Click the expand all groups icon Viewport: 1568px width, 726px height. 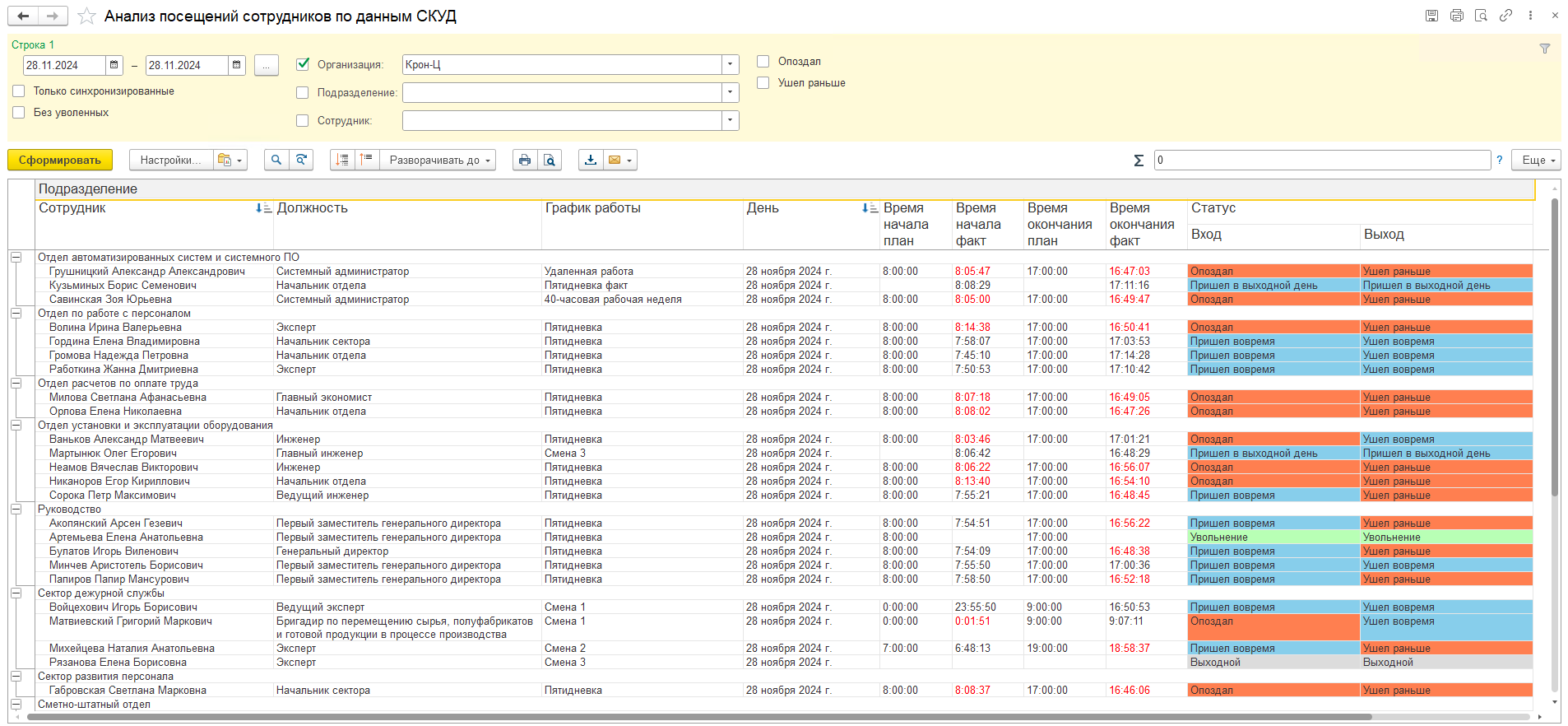(342, 161)
